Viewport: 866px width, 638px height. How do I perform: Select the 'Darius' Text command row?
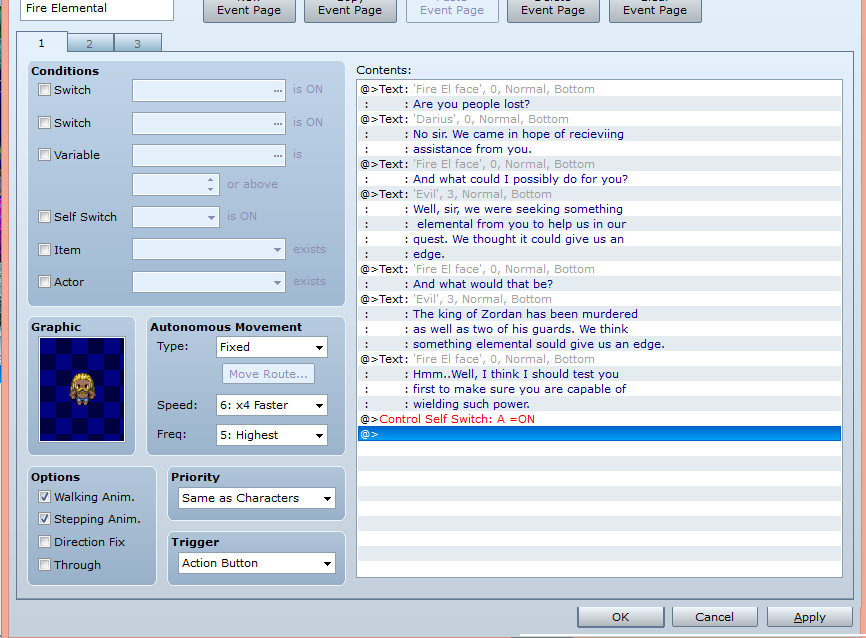click(x=599, y=119)
